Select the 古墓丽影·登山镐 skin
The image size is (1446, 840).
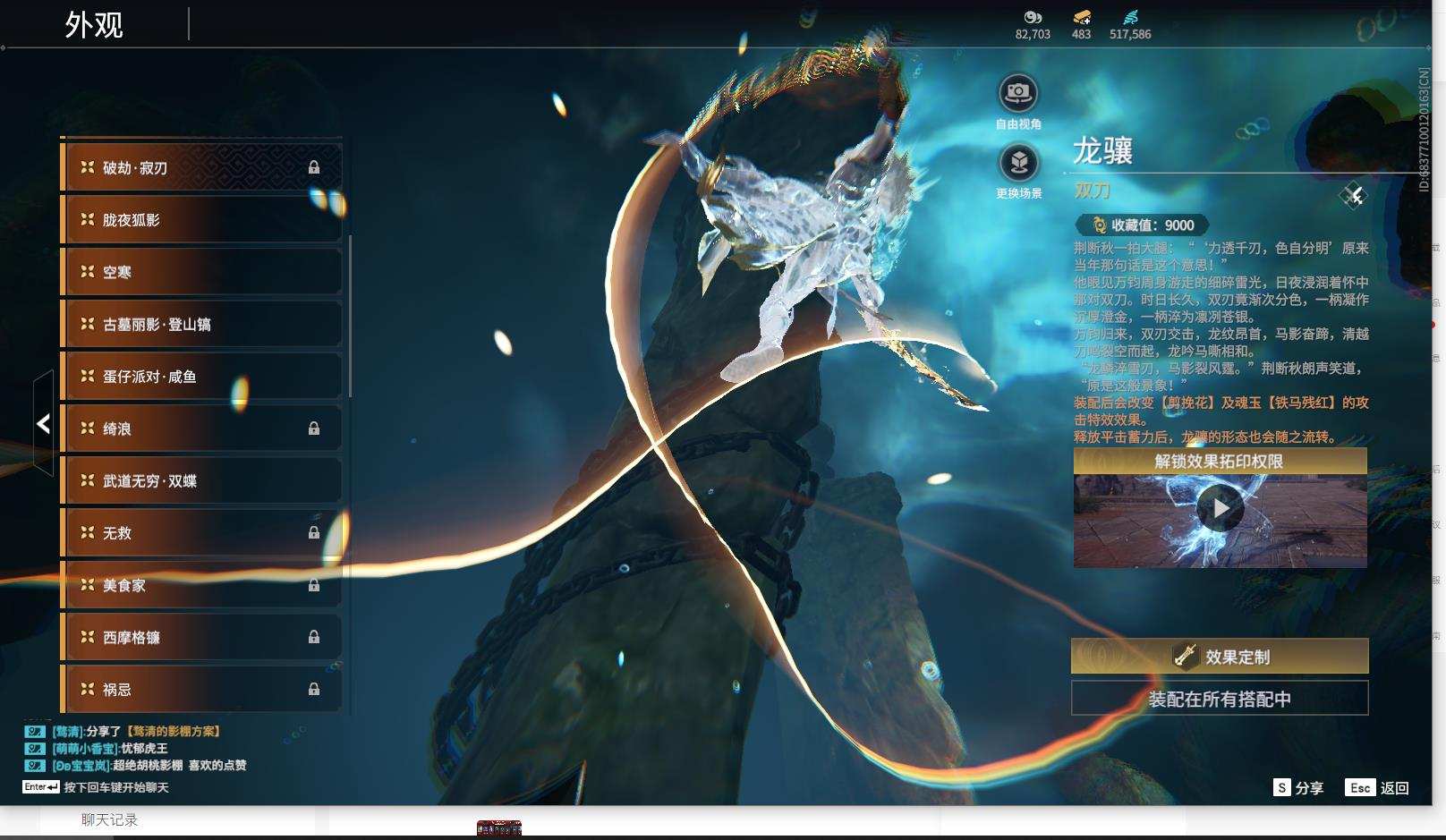pos(201,324)
